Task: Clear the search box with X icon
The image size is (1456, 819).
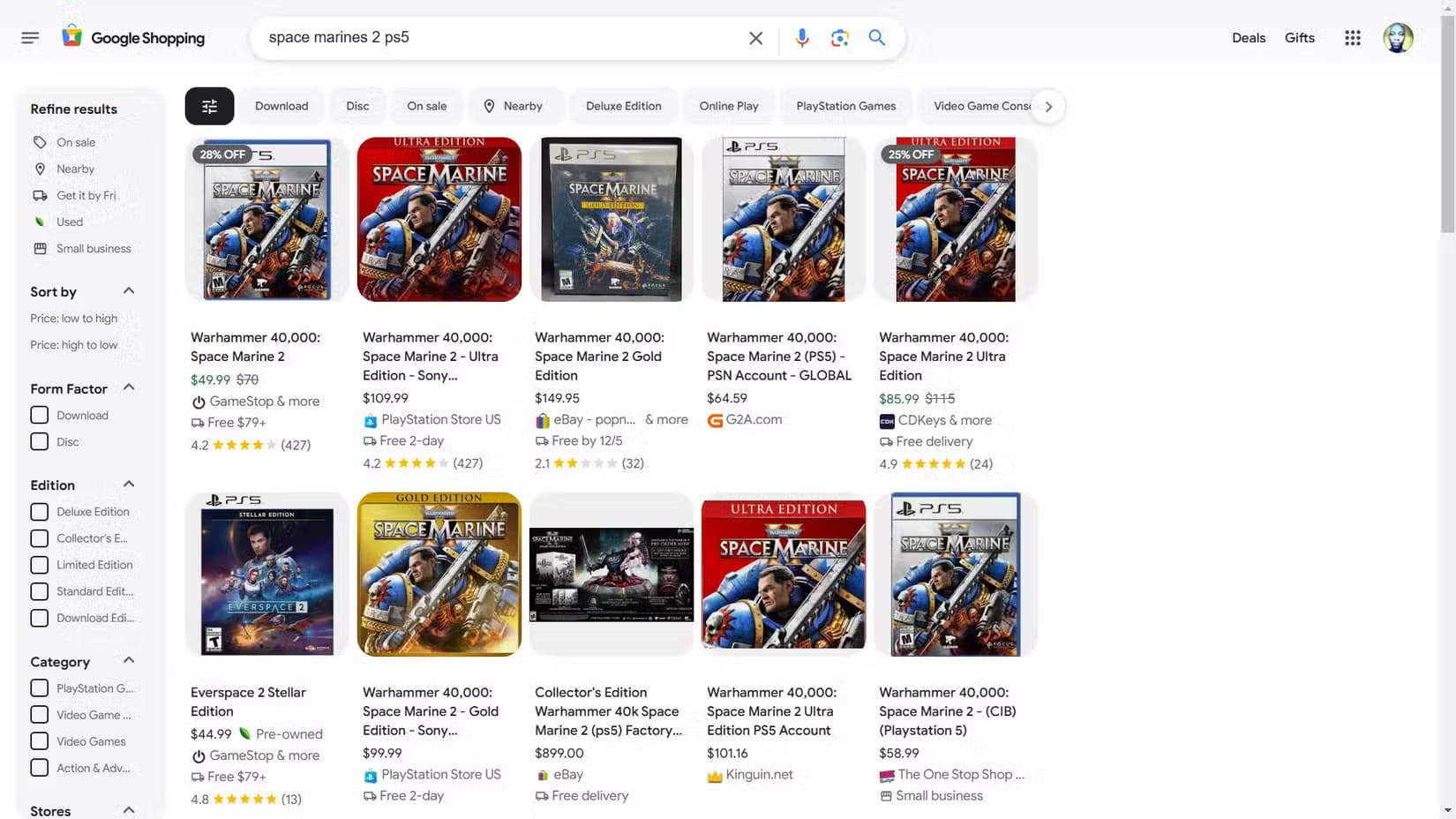Action: click(756, 38)
